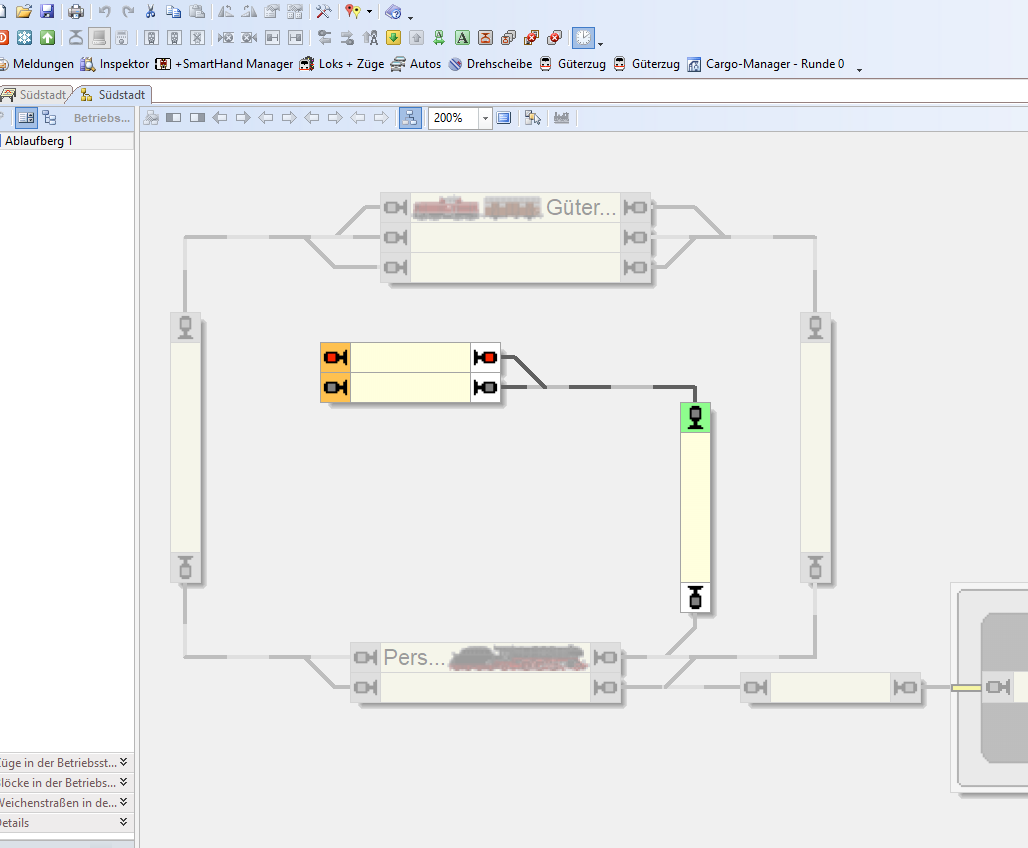1028x848 pixels.
Task: Toggle the list view panel button
Action: tap(26, 118)
